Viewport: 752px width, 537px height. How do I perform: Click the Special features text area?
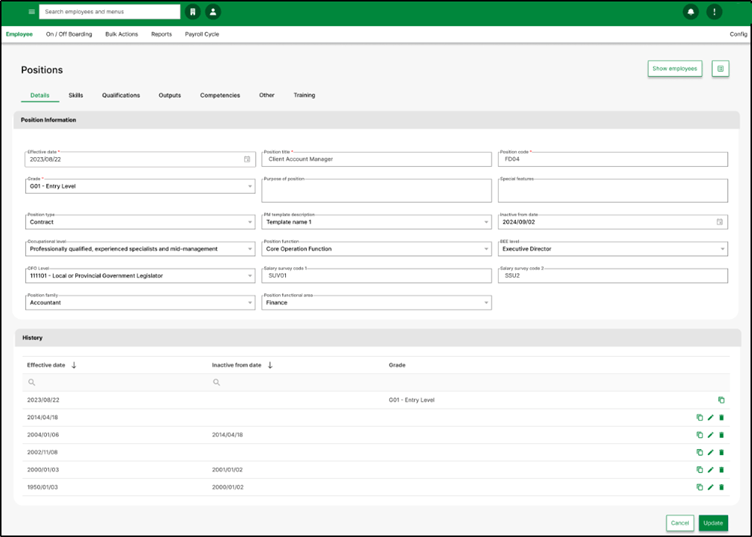coord(613,190)
